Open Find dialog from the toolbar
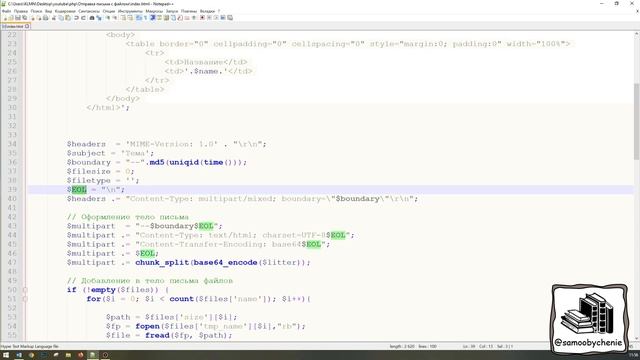Image resolution: width=640 pixels, height=360 pixels. click(x=92, y=18)
